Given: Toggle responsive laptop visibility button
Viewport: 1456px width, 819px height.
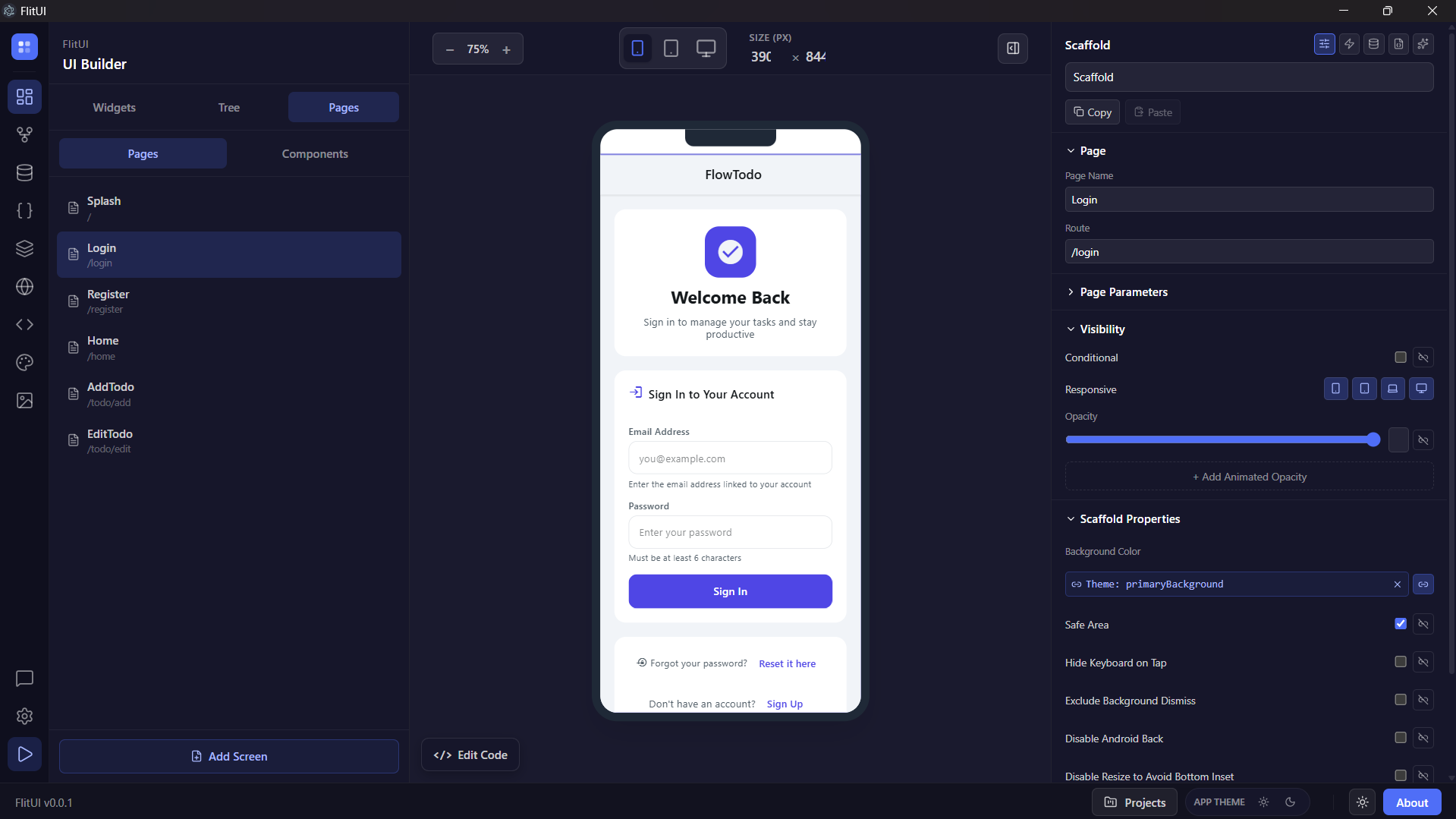Looking at the screenshot, I should tap(1392, 389).
